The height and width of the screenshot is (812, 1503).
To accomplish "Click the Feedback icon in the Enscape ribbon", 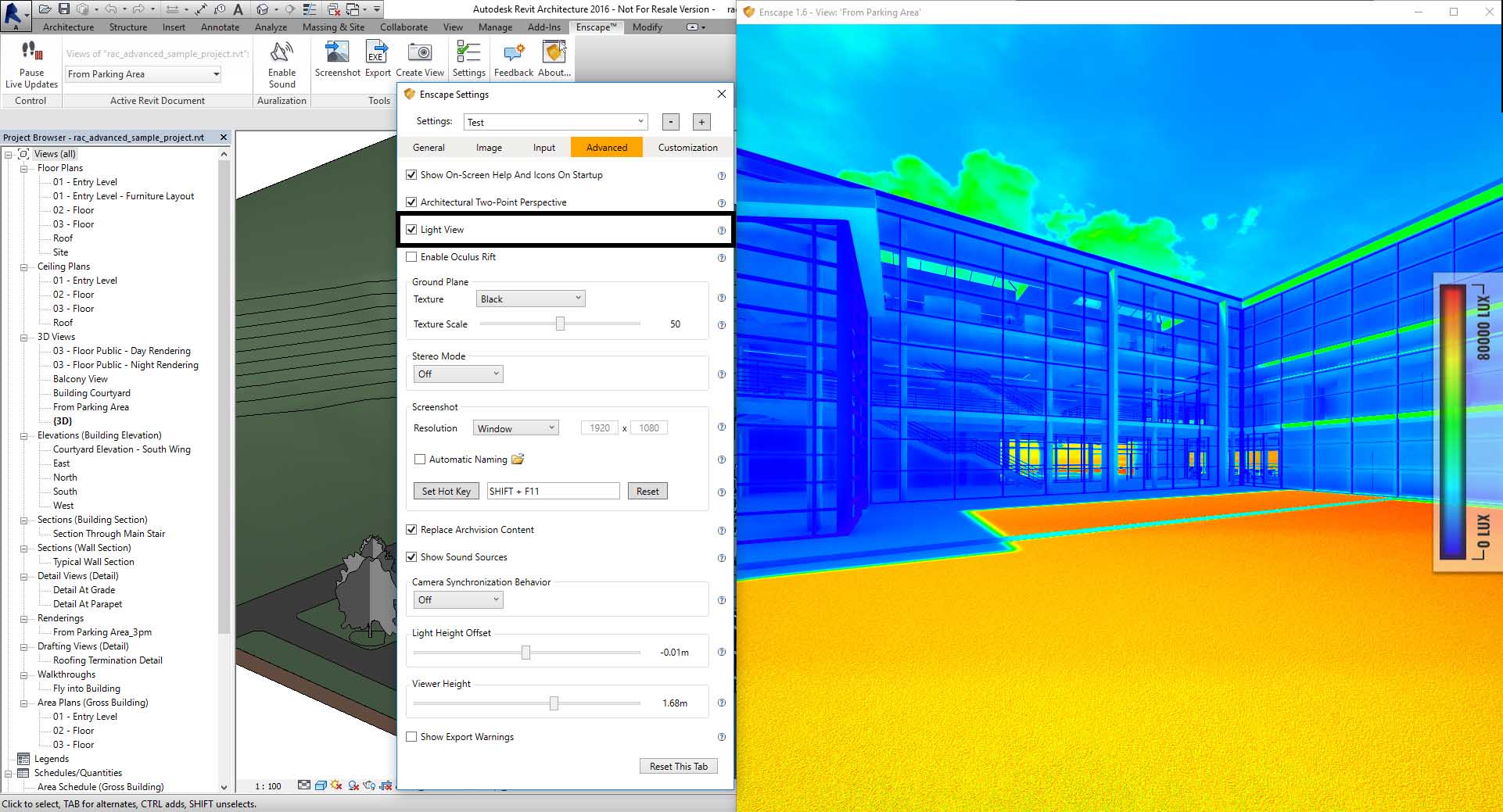I will coord(512,53).
